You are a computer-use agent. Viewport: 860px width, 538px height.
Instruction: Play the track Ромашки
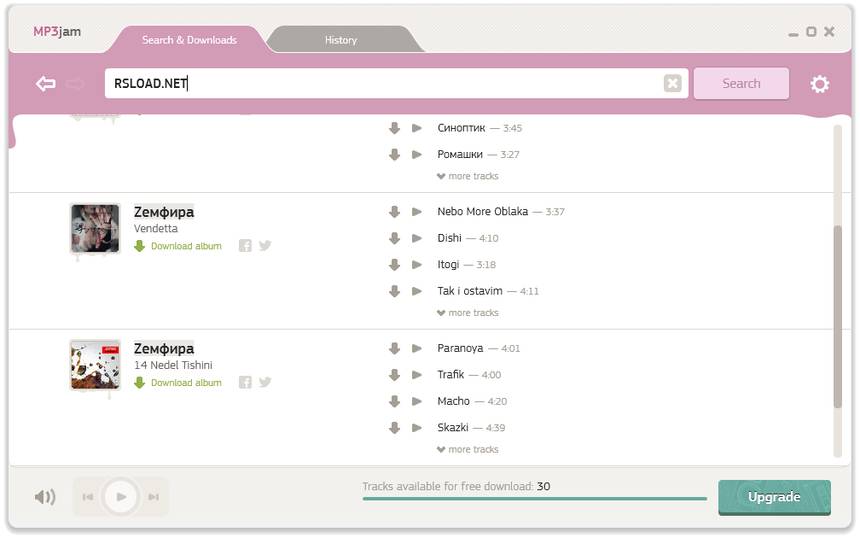417,155
